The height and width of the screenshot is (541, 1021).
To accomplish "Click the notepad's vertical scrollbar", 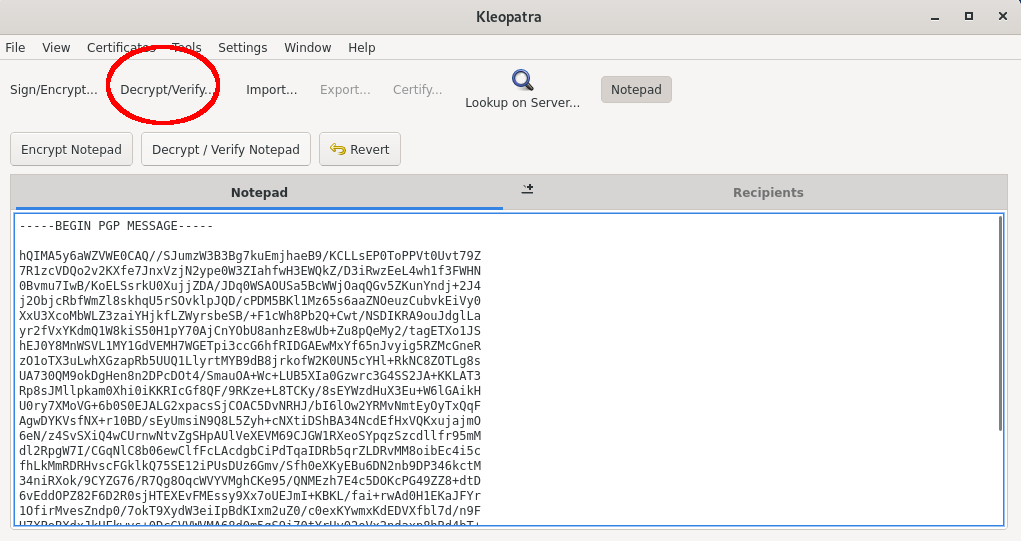I will pyautogui.click(x=1000, y=320).
